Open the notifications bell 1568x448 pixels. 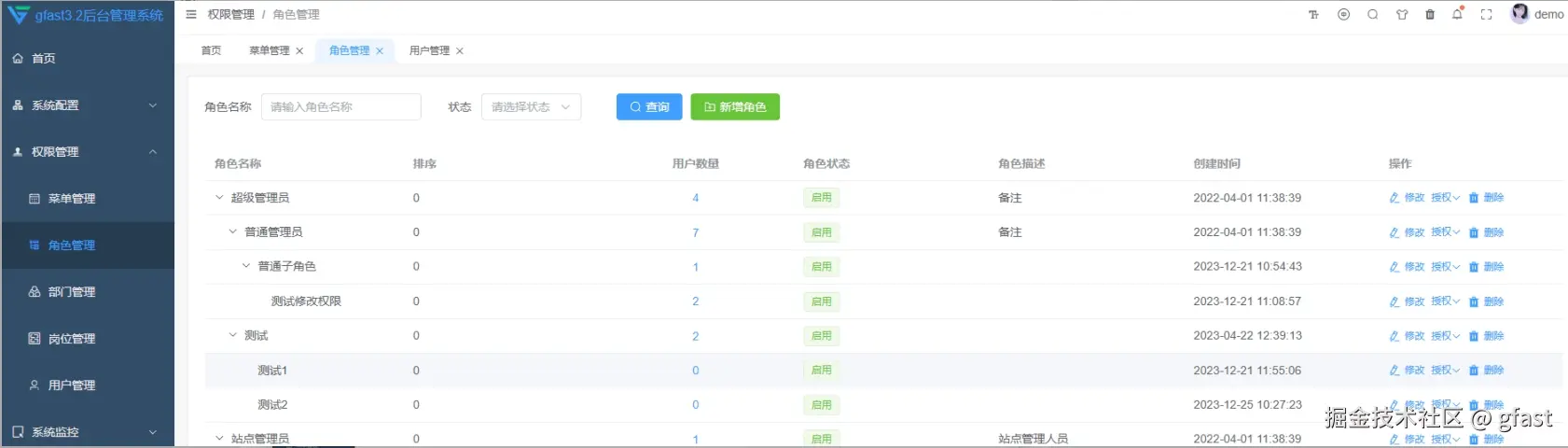pyautogui.click(x=1457, y=14)
